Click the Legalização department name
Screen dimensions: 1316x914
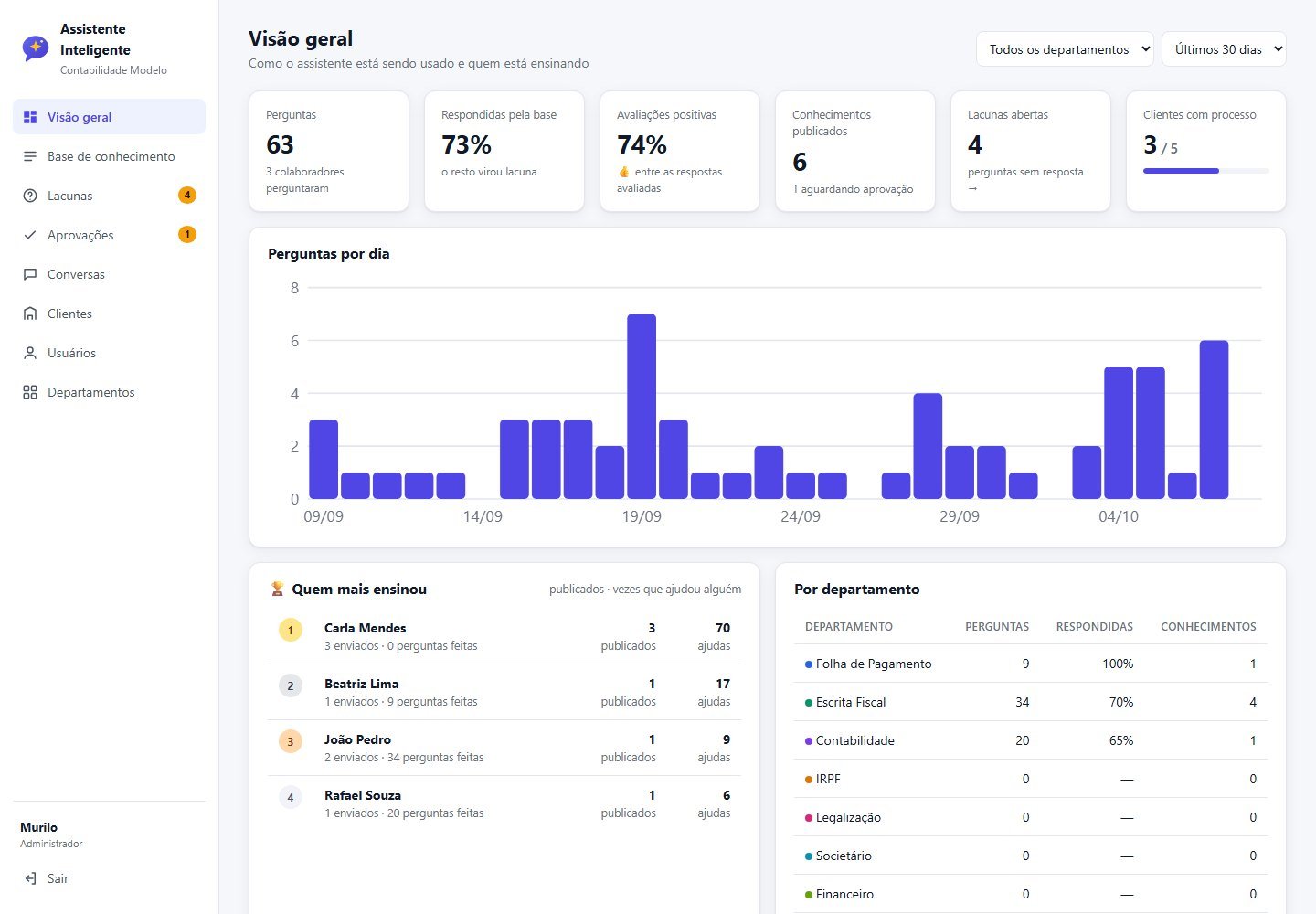coord(848,817)
